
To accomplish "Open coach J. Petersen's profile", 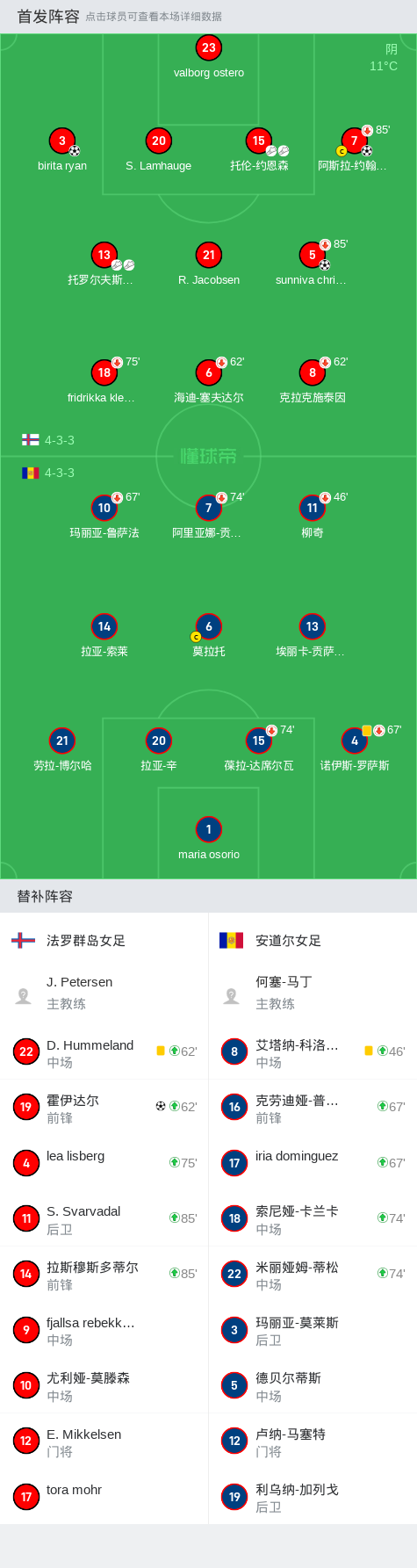I will 104,994.
